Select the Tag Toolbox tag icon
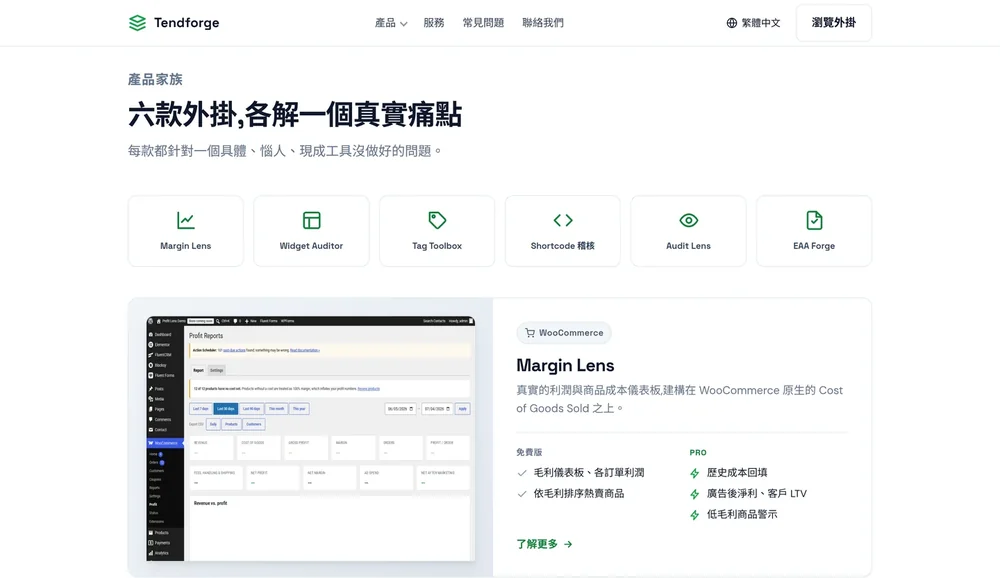The width and height of the screenshot is (1000, 578). (x=437, y=221)
